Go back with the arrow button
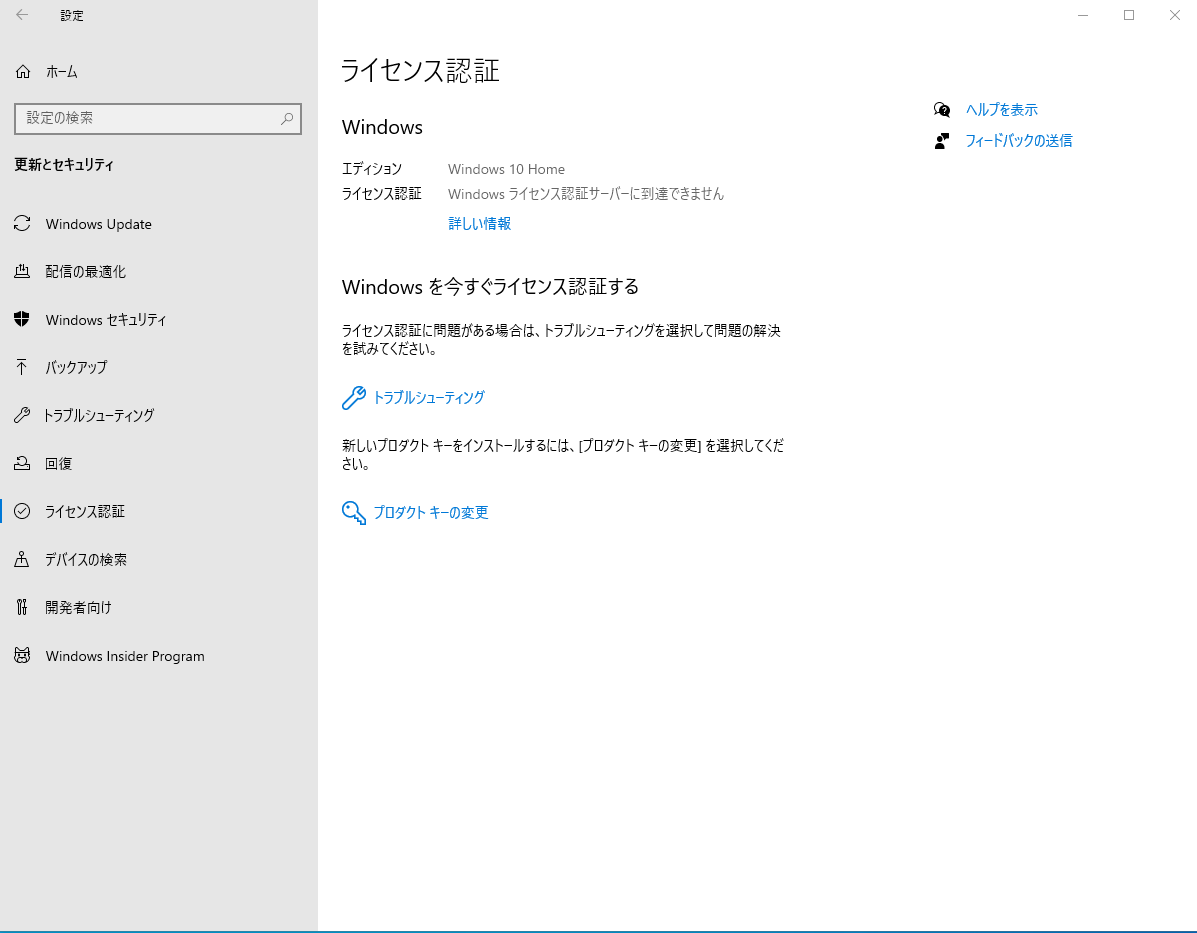The height and width of the screenshot is (933, 1197). [22, 15]
